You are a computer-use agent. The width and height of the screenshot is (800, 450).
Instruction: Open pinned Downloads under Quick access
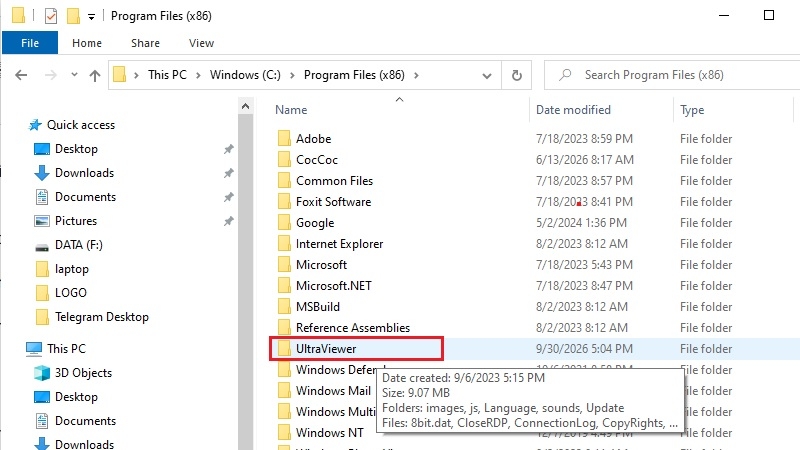tap(84, 173)
